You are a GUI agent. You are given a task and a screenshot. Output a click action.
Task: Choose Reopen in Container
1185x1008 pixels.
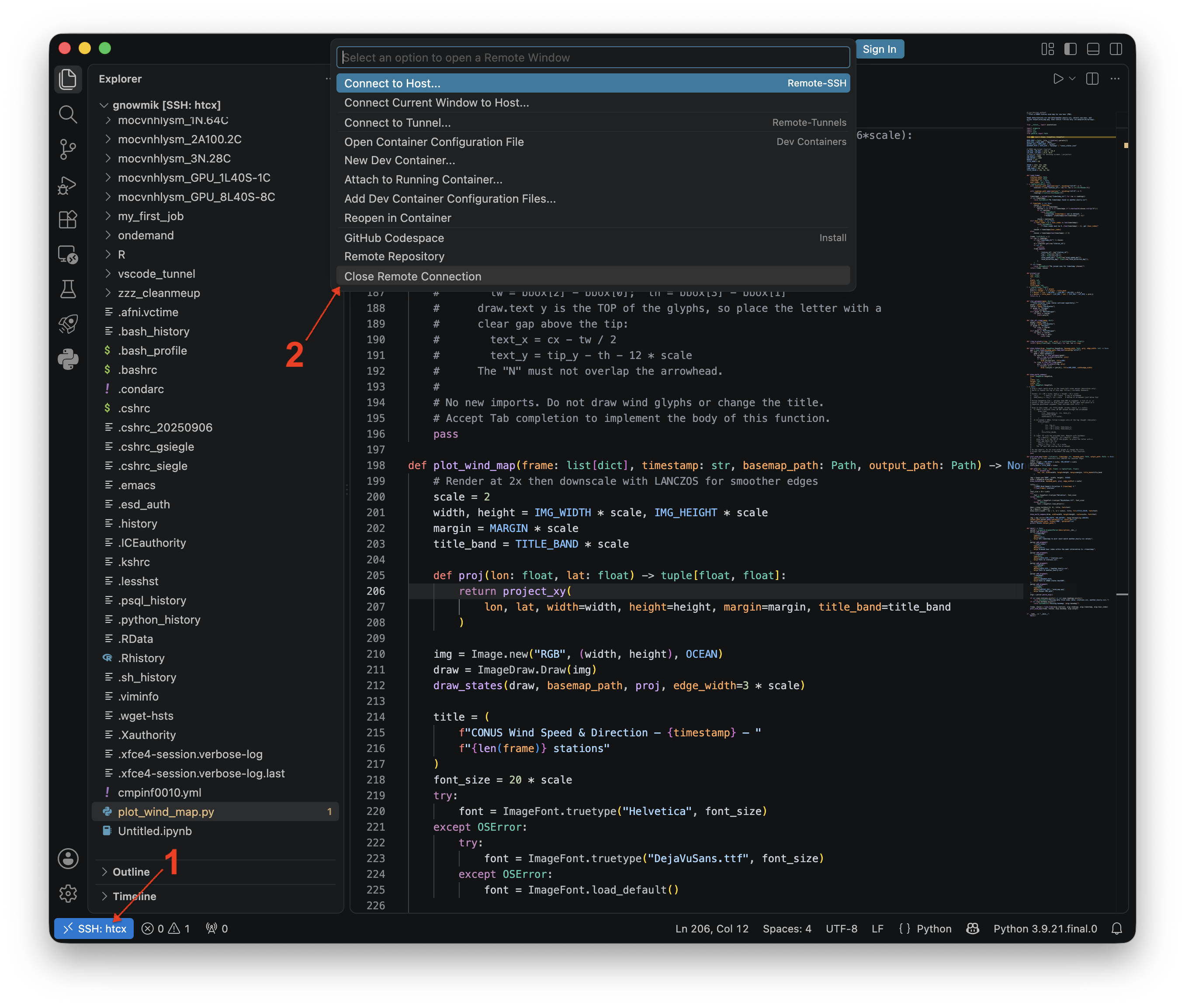tap(593, 218)
